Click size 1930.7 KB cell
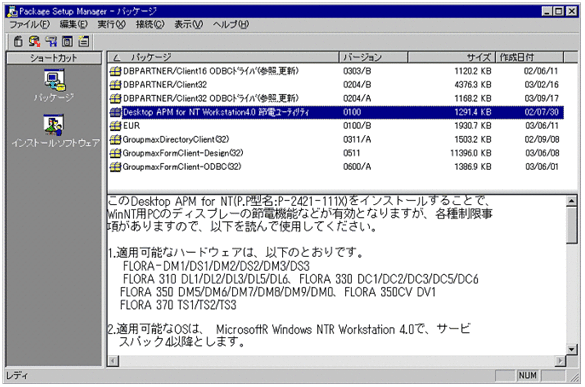The width and height of the screenshot is (585, 387). 473,126
